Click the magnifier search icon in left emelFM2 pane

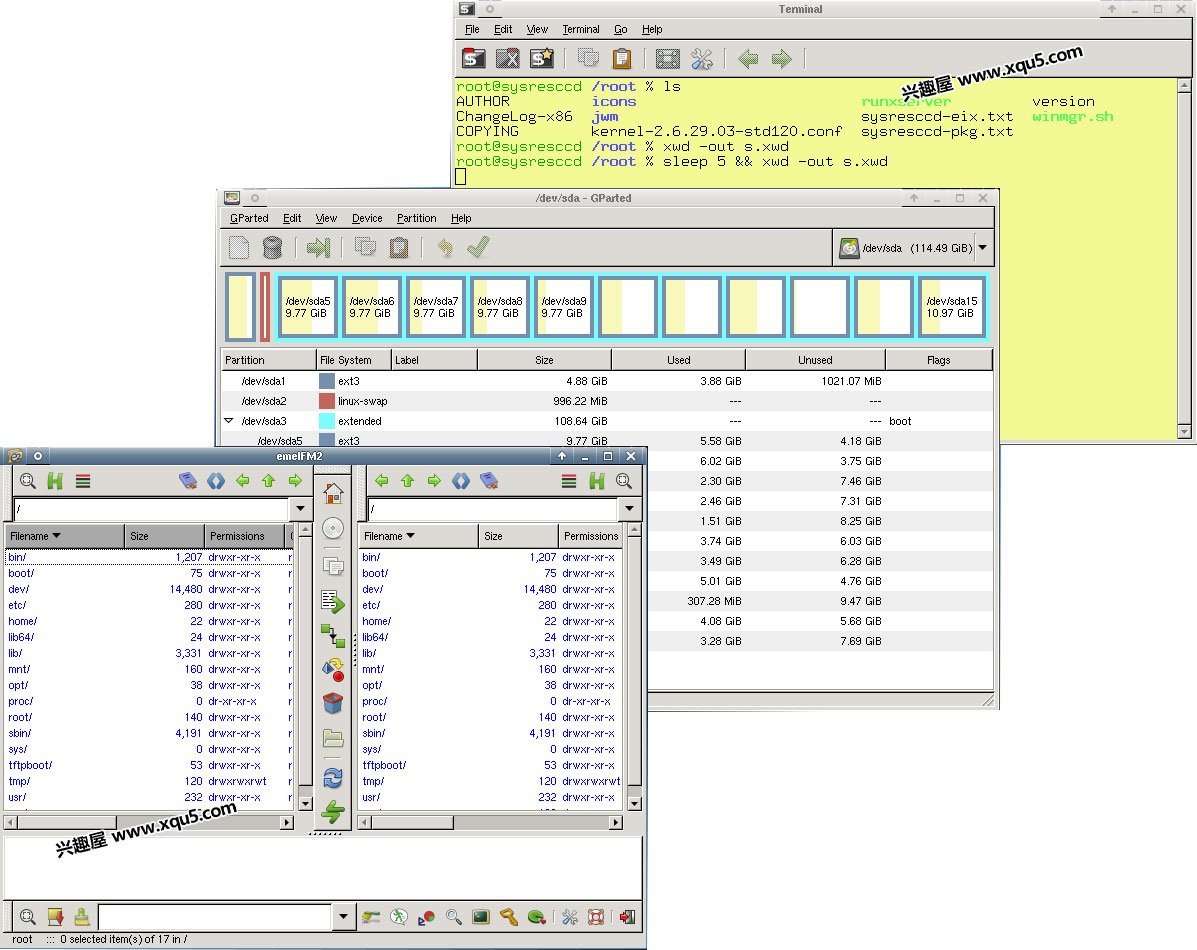(x=28, y=480)
